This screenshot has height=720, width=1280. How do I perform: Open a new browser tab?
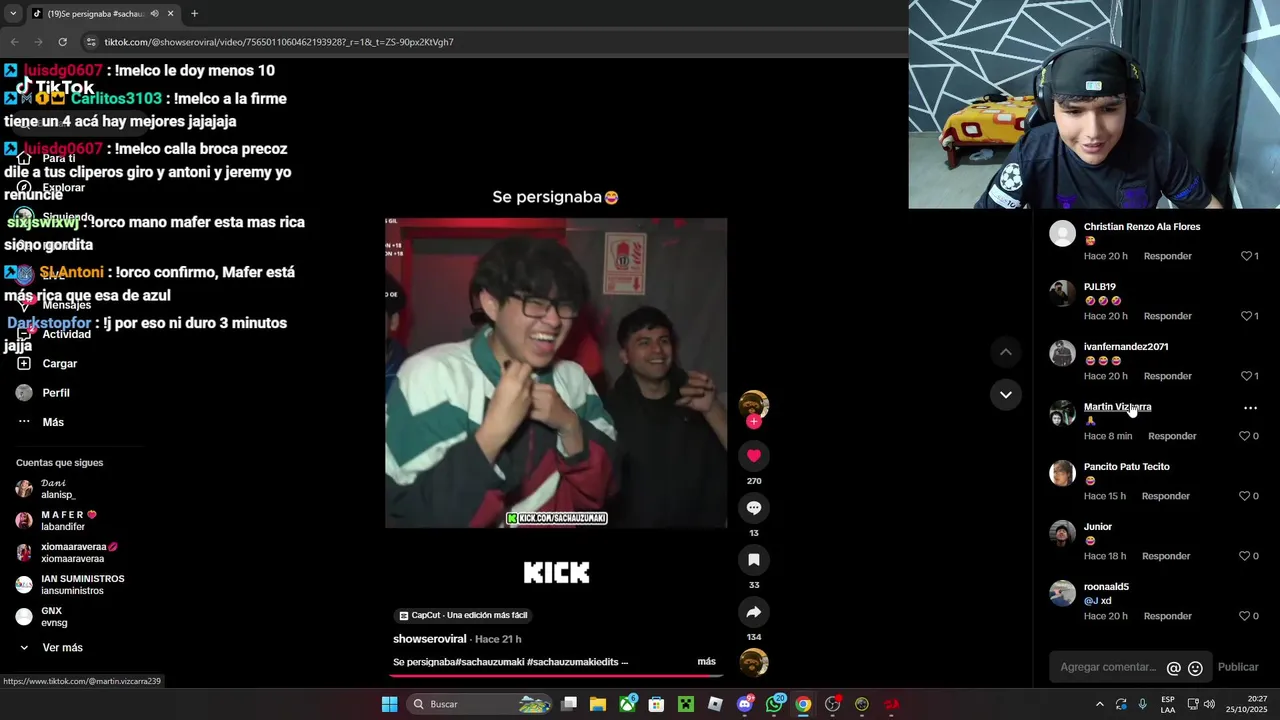coord(194,14)
